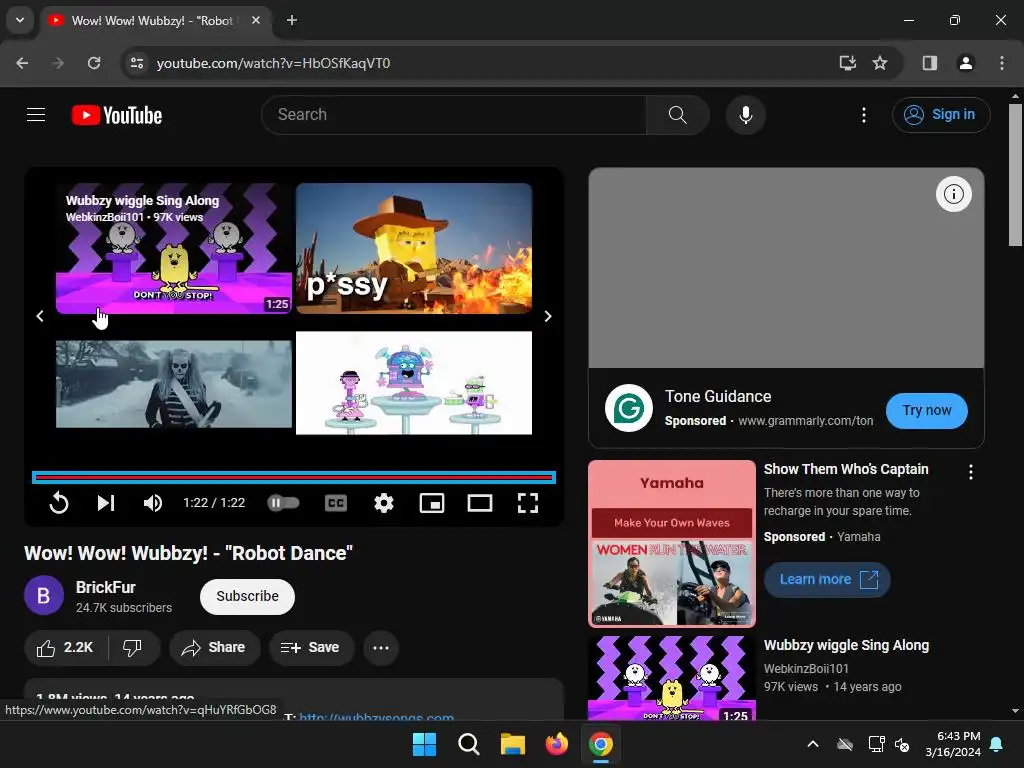Screen dimensions: 1024x768
Task: Mute the video volume
Action: (x=153, y=503)
